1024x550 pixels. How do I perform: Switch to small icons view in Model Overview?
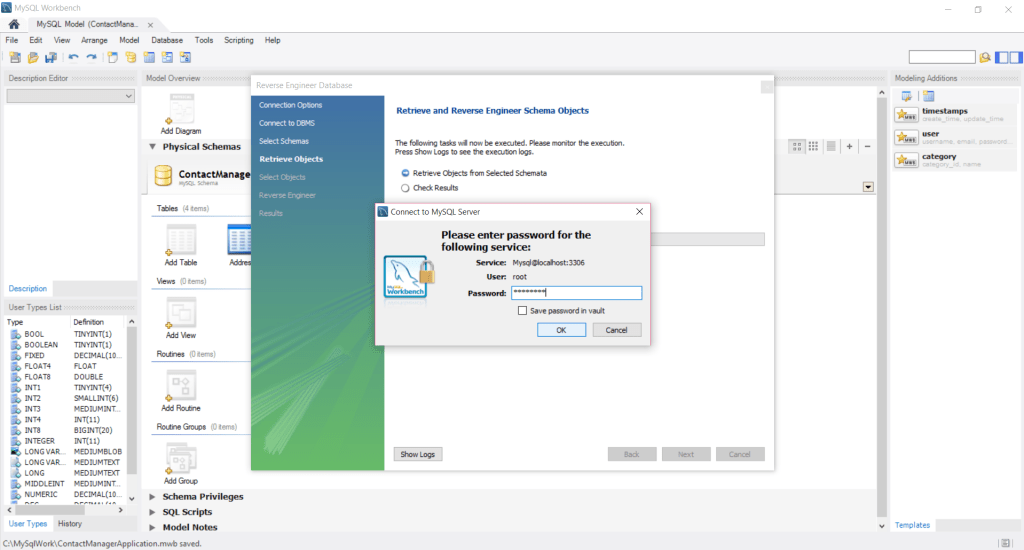tap(813, 146)
